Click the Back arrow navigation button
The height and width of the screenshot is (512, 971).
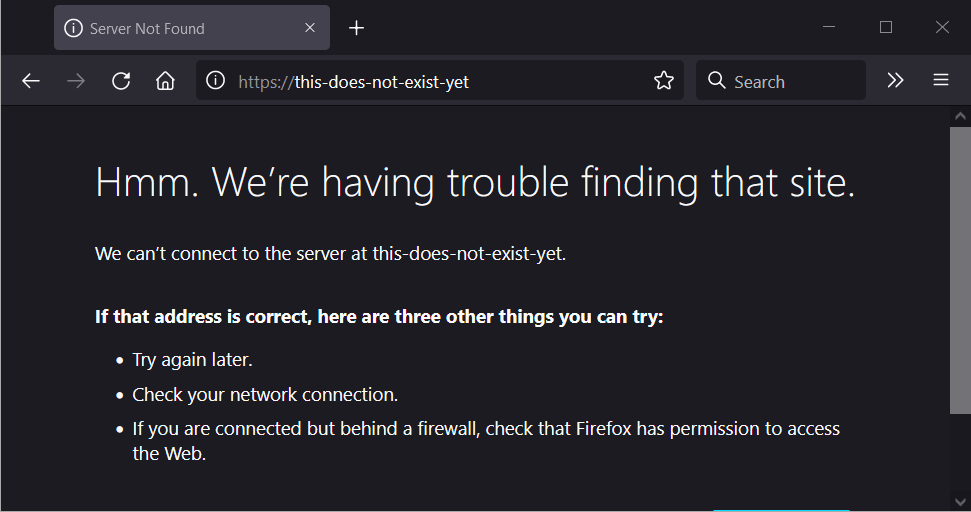[x=31, y=81]
